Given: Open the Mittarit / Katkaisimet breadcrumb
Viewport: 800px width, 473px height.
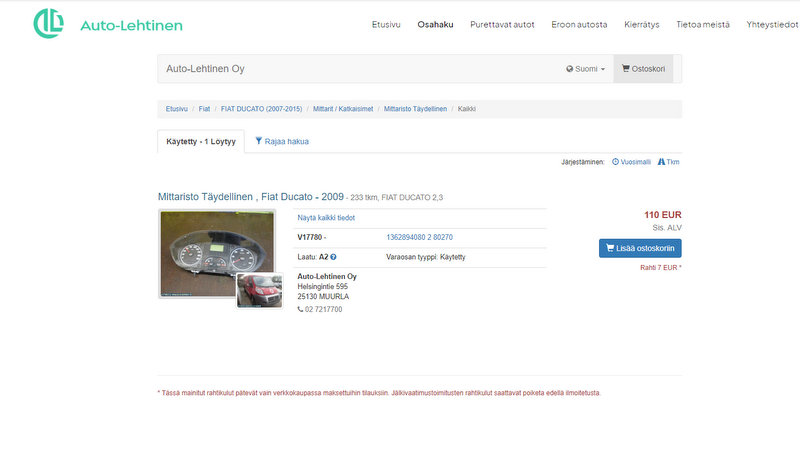Looking at the screenshot, I should coord(343,109).
